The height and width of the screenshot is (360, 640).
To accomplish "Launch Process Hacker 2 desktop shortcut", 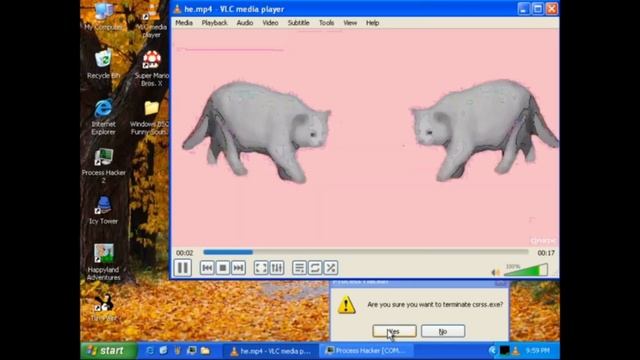I will (103, 165).
